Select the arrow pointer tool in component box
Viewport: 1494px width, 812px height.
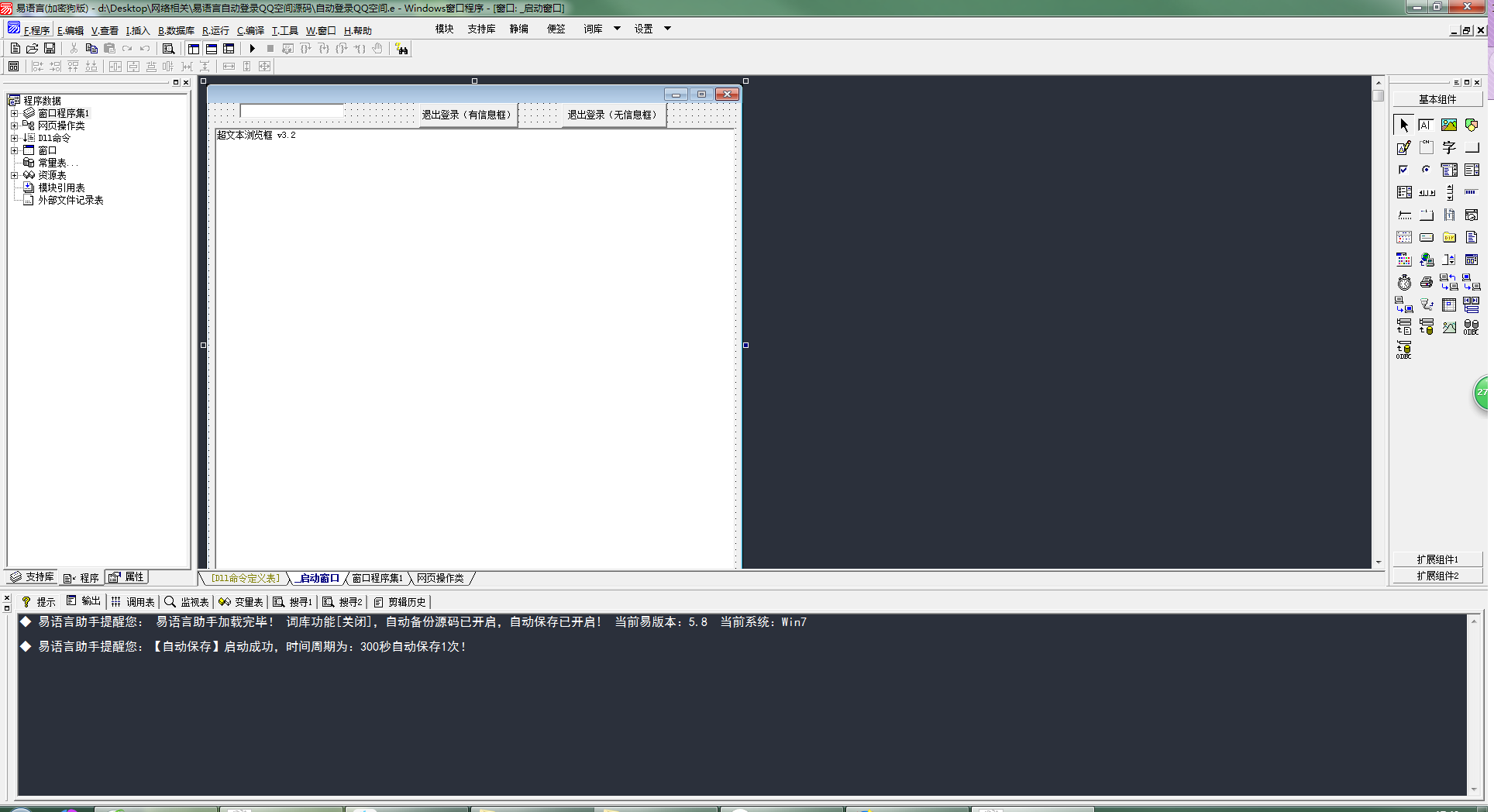(1403, 125)
